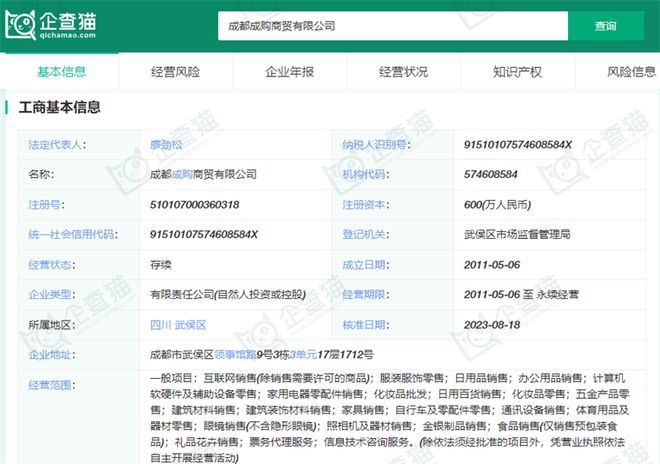The image size is (660, 464).
Task: Open the 四川 武侯区 region link
Action: click(x=178, y=325)
